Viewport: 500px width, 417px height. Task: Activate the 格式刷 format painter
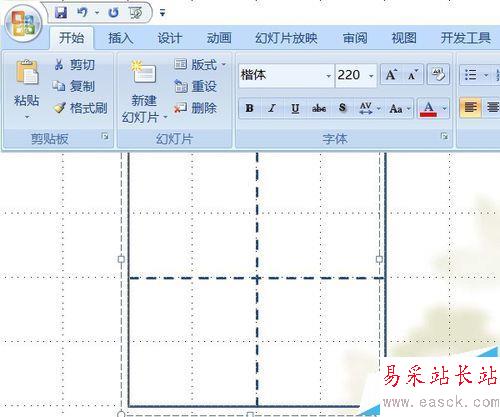tap(80, 108)
